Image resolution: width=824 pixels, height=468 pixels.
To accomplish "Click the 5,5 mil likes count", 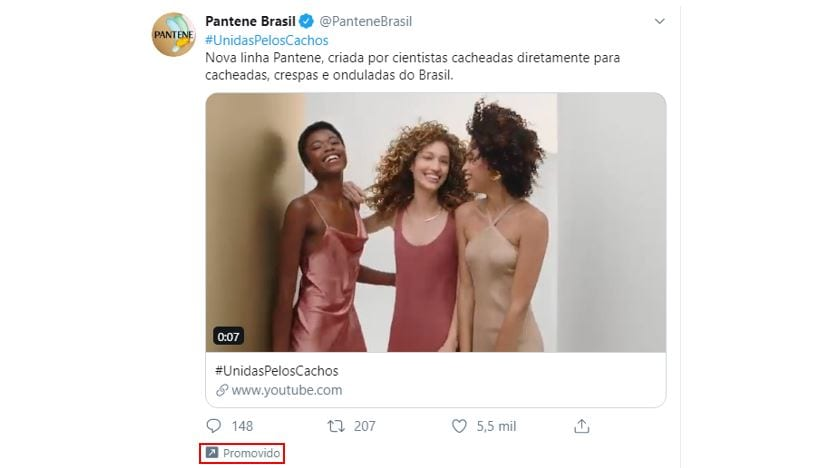I will tap(497, 426).
